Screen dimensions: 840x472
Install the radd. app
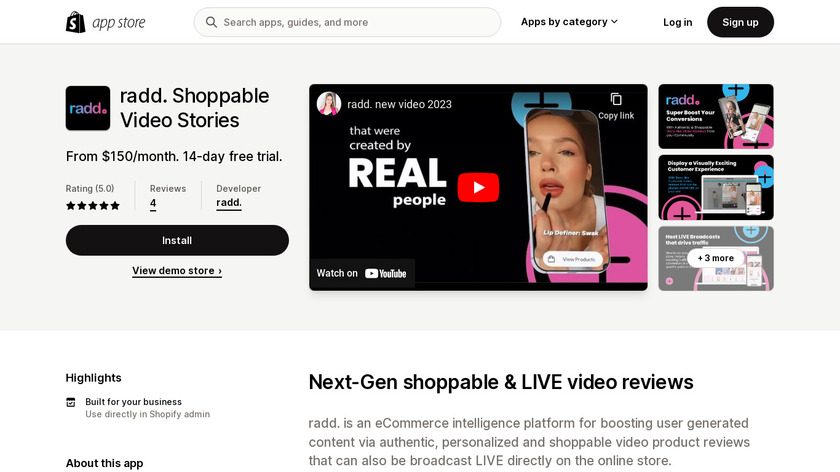coord(177,240)
